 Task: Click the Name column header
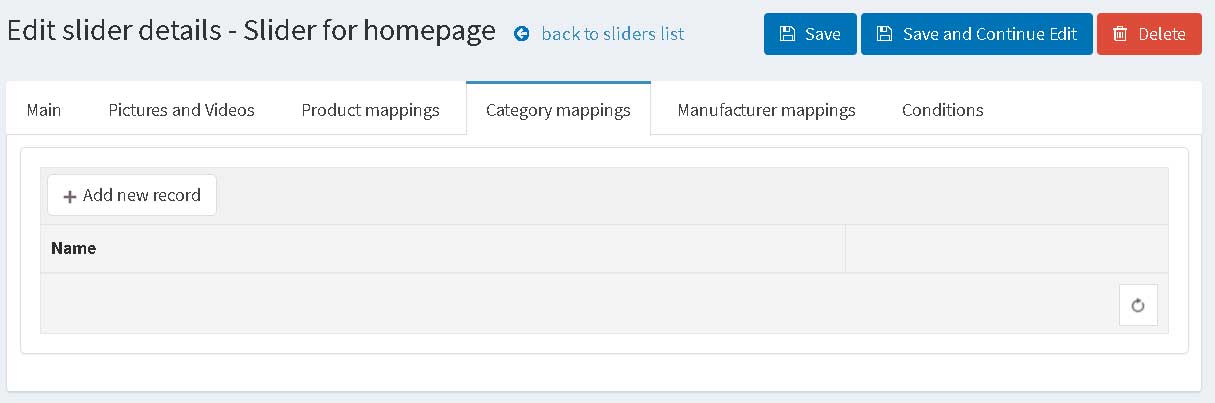click(x=443, y=249)
